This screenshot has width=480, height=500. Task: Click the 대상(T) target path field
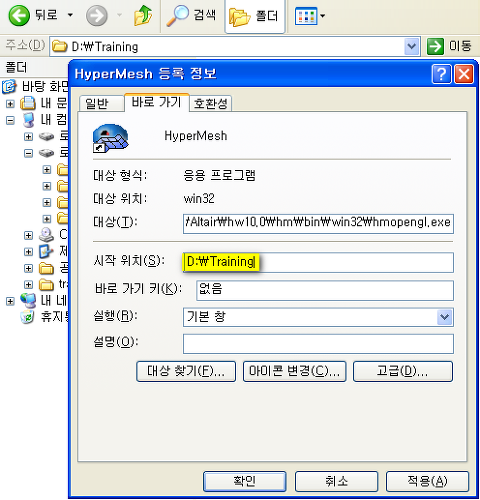(x=318, y=223)
